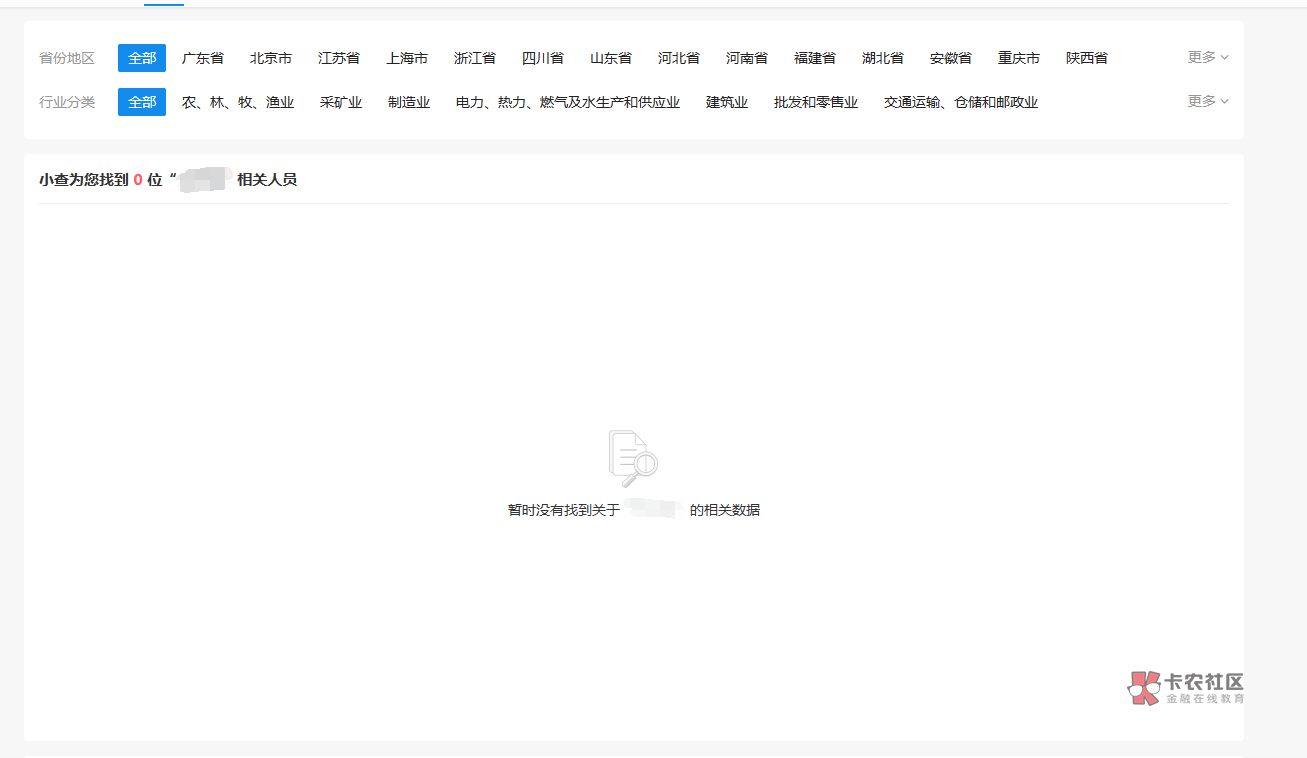Viewport: 1307px width, 758px height.
Task: Filter by 湖北省
Action: tap(883, 58)
